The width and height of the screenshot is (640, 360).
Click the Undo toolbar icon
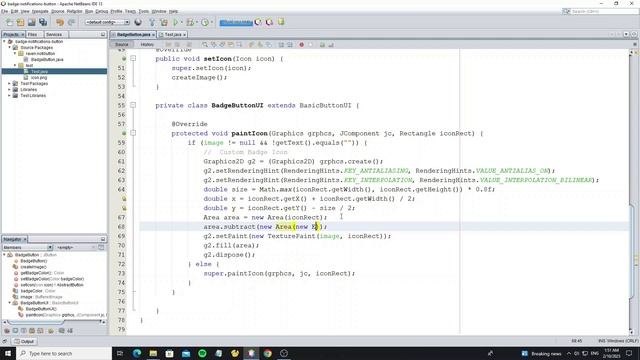(60, 22)
